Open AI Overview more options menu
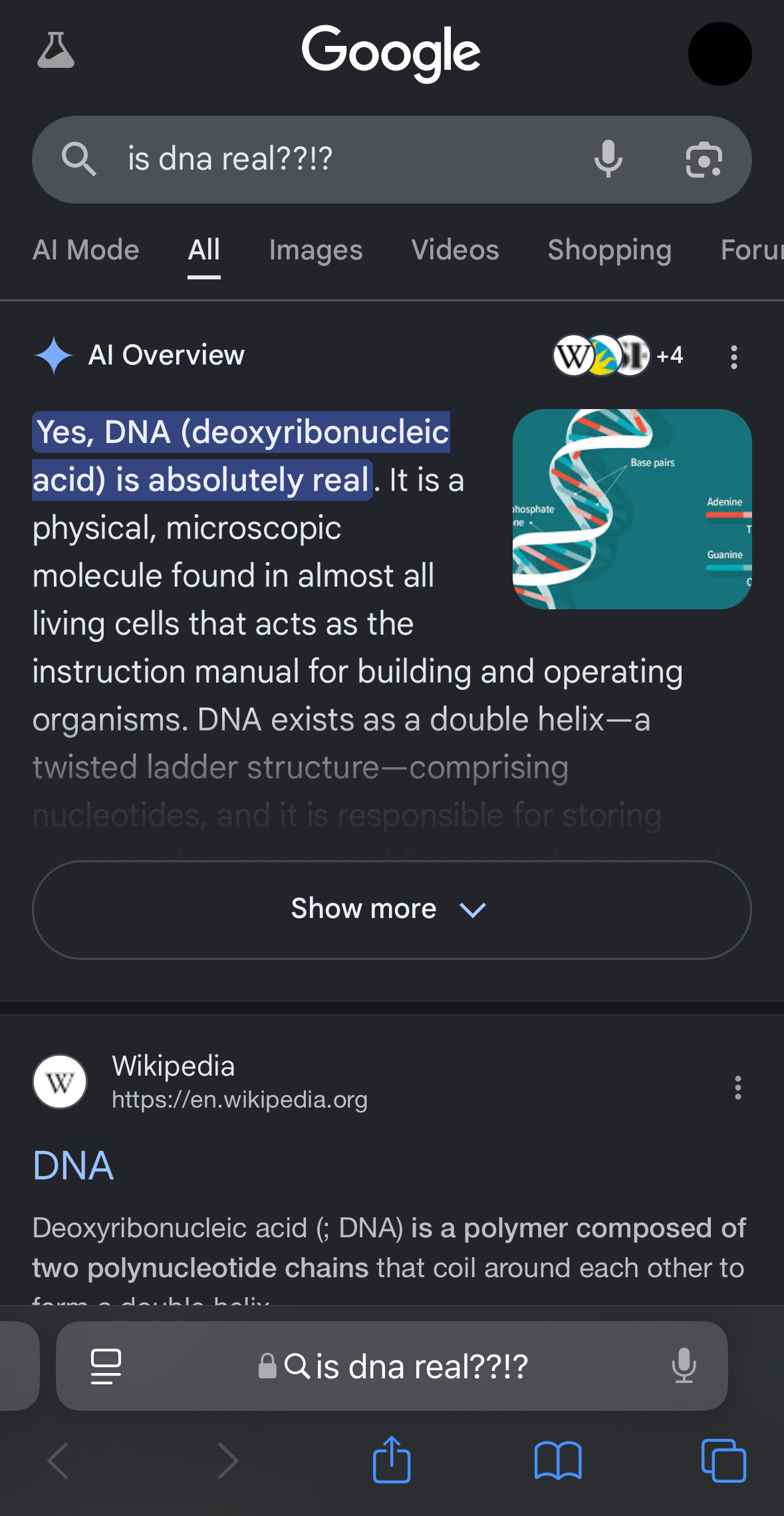The width and height of the screenshot is (784, 1516). point(733,357)
